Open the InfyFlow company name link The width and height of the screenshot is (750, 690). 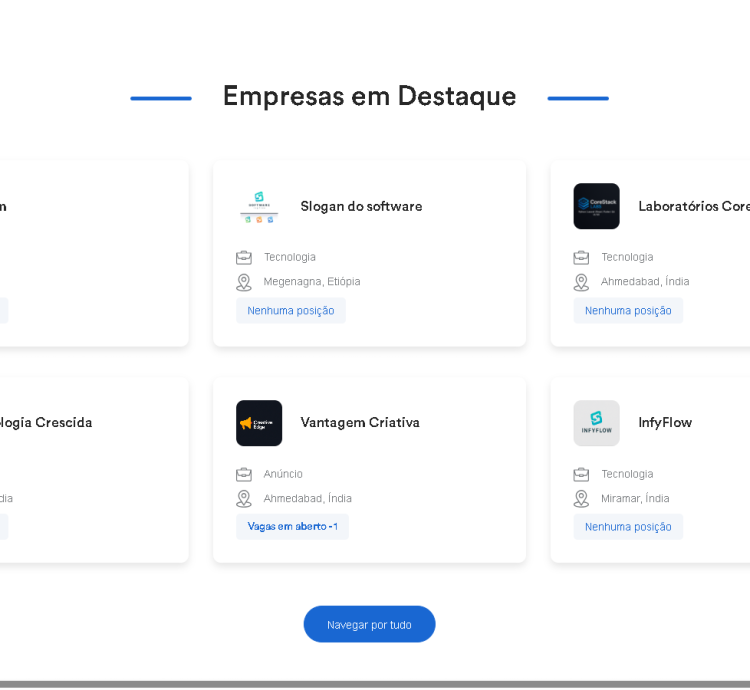point(665,422)
